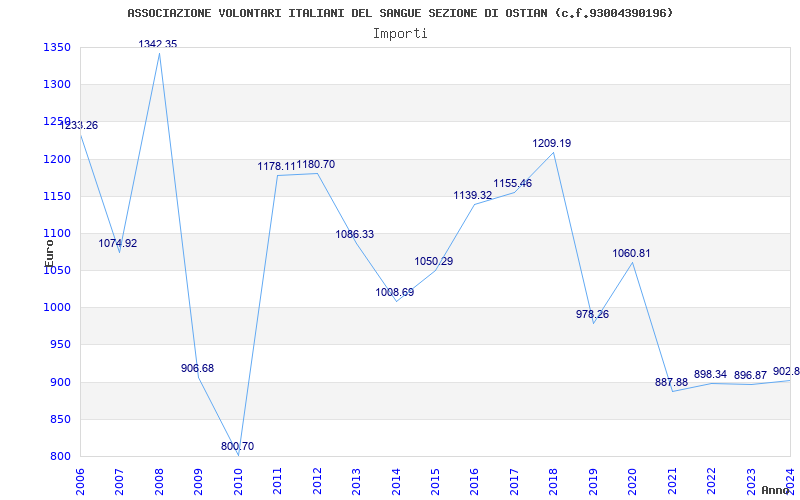Screen dimensions: 800x500
Task: Click the 898.34 data label
Action: (x=711, y=374)
